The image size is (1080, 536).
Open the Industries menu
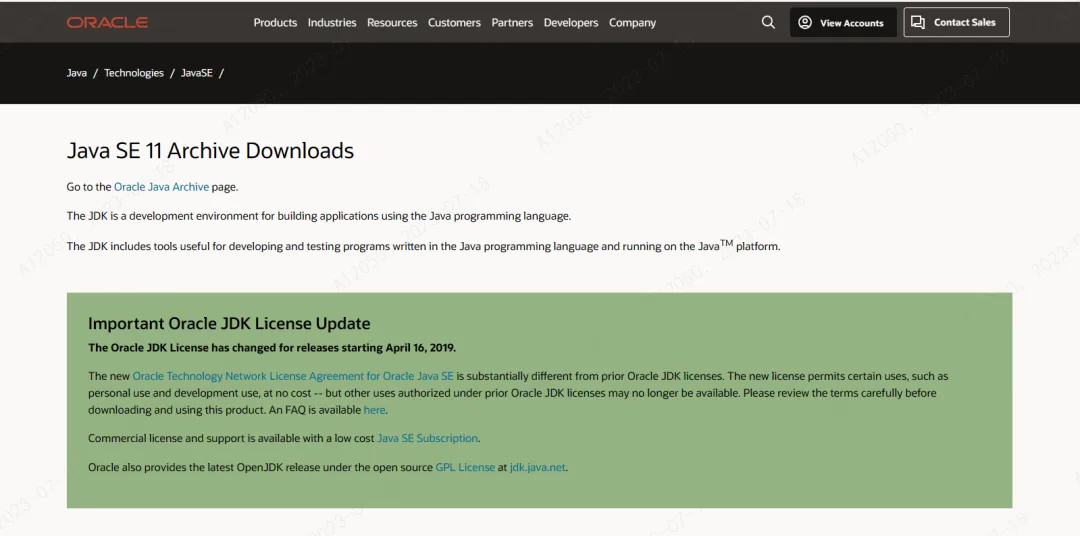332,22
